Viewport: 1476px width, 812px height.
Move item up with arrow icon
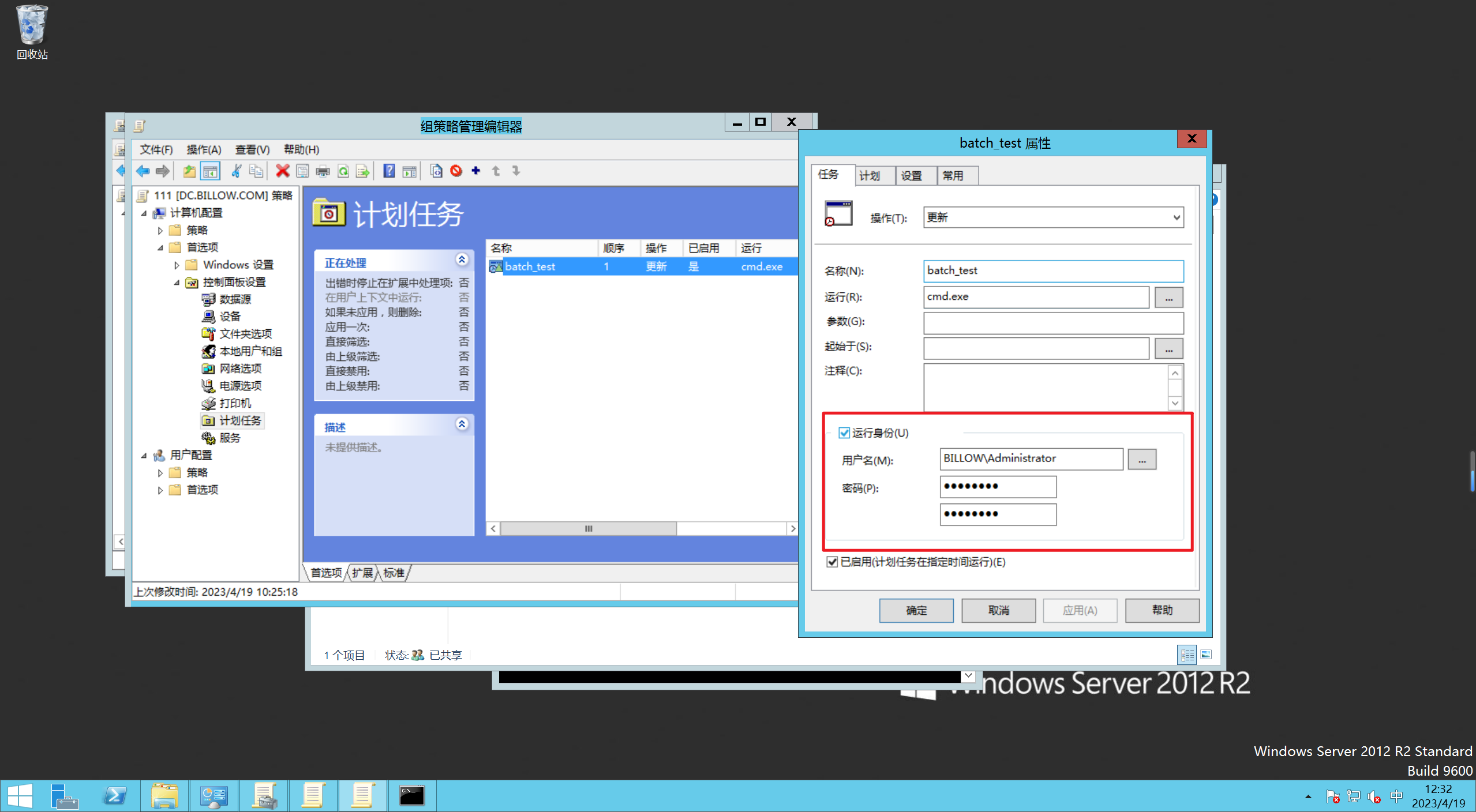[496, 171]
